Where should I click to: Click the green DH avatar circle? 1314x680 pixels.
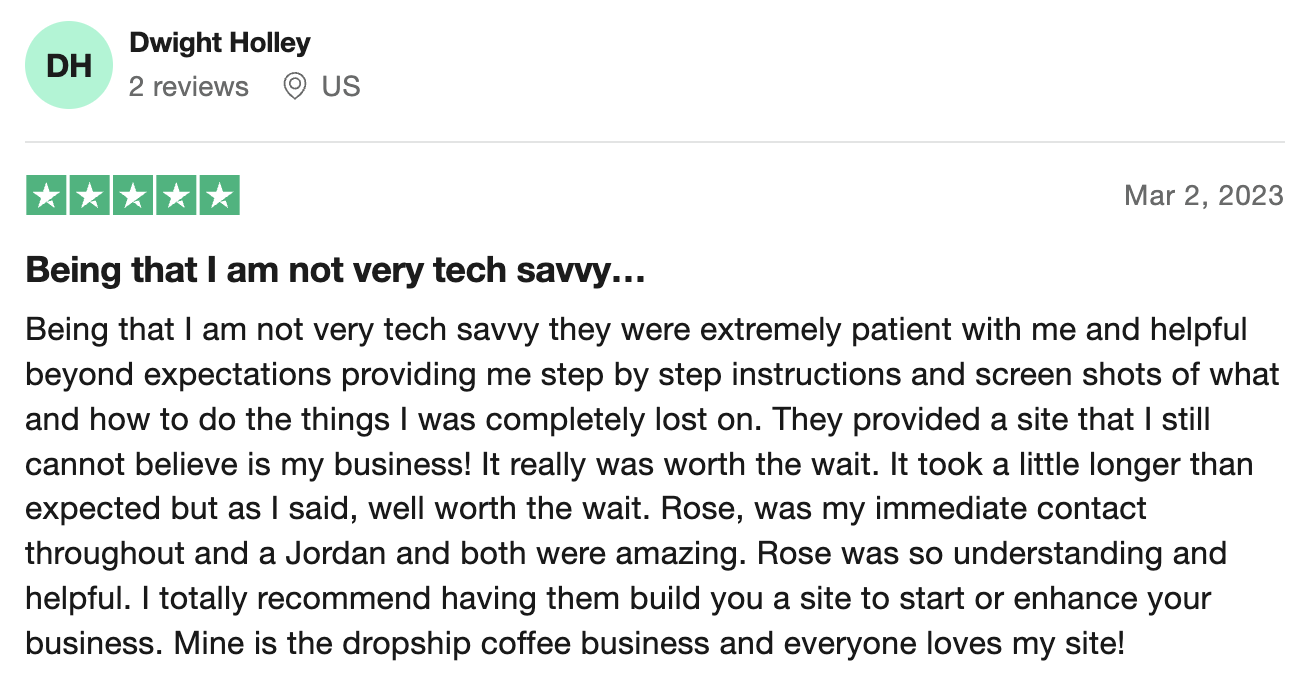coord(69,65)
